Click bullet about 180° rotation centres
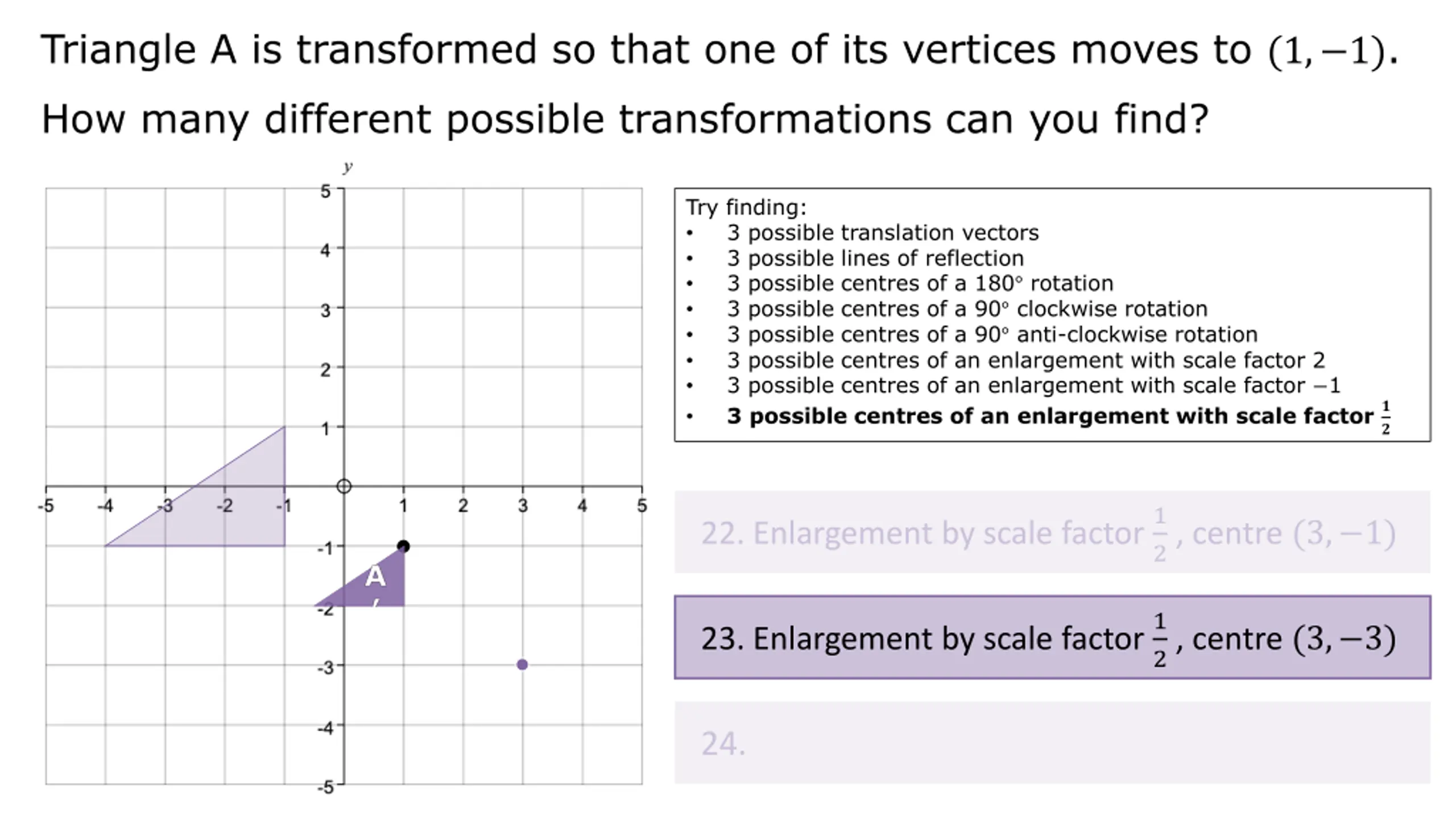1456x819 pixels. (920, 283)
